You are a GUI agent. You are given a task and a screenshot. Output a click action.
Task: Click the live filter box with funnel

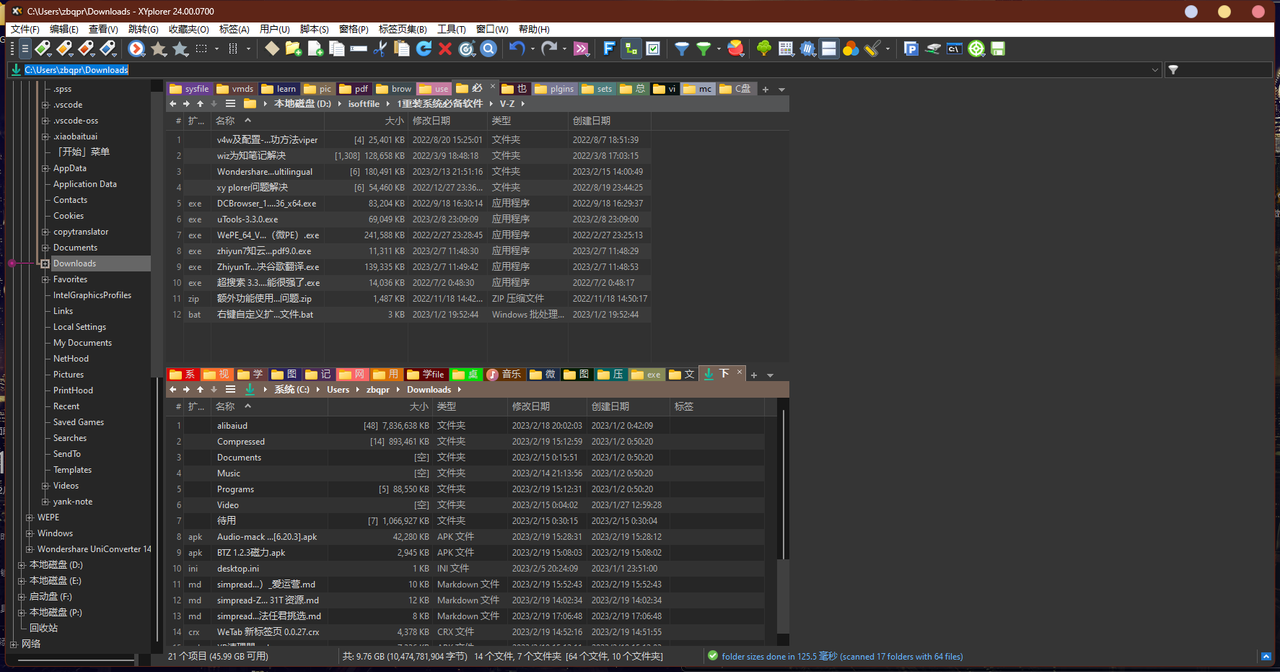pyautogui.click(x=1221, y=70)
